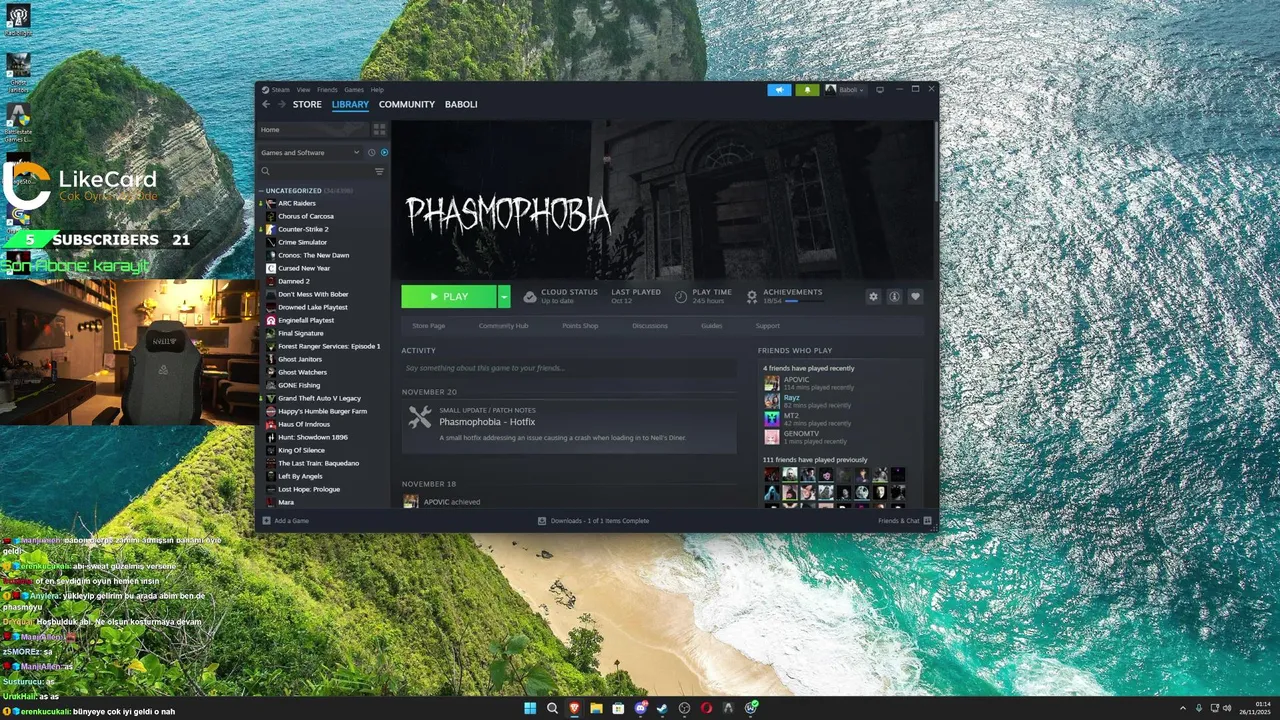Open the View menu

click(303, 90)
